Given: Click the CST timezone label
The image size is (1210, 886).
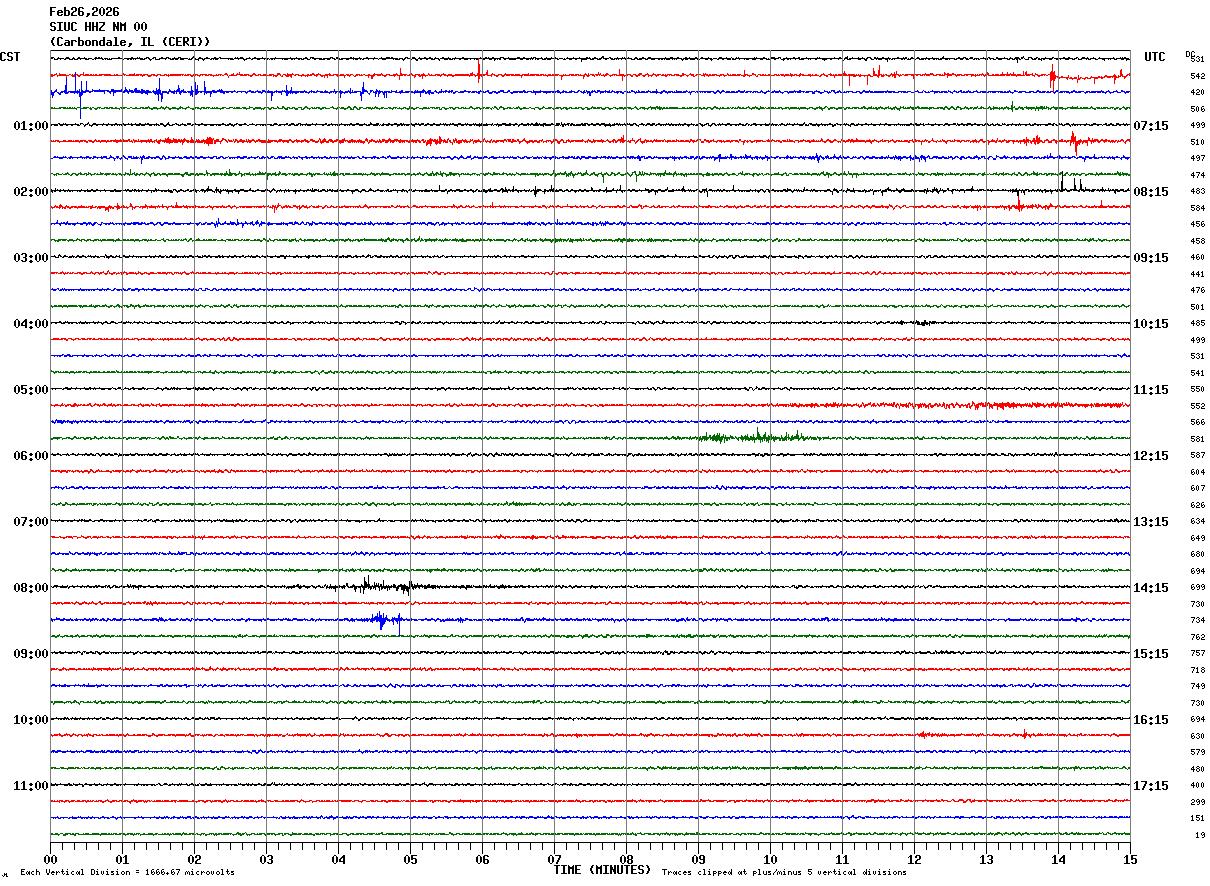Looking at the screenshot, I should click(10, 57).
